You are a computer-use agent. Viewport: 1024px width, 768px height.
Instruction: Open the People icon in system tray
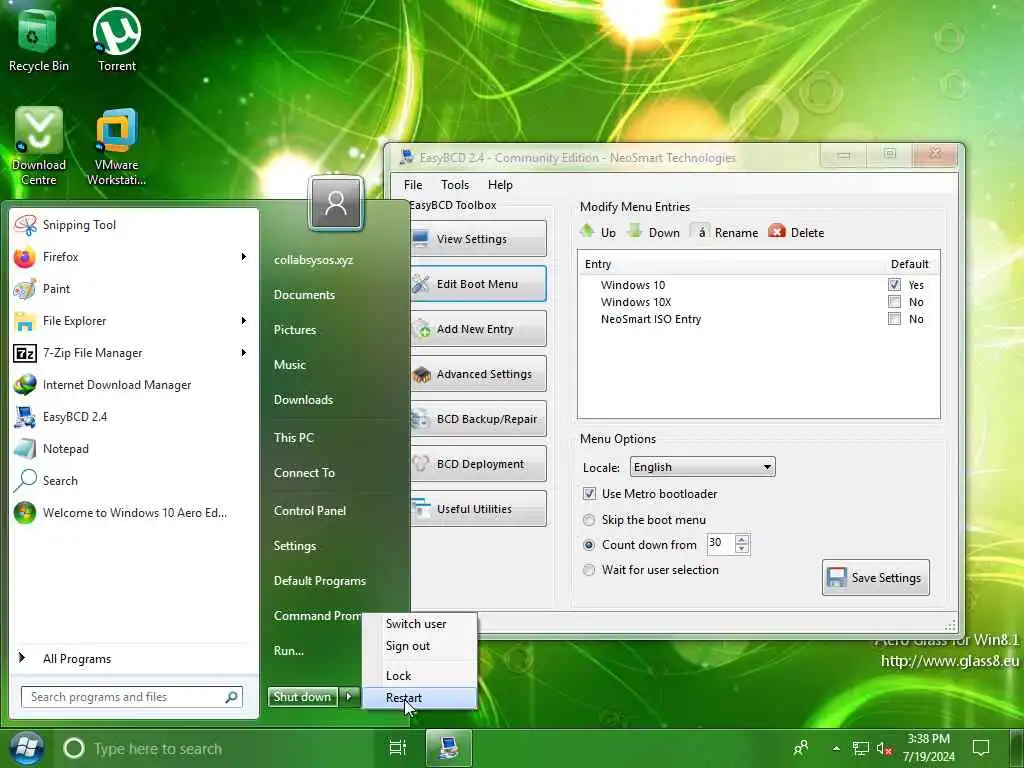tap(801, 748)
